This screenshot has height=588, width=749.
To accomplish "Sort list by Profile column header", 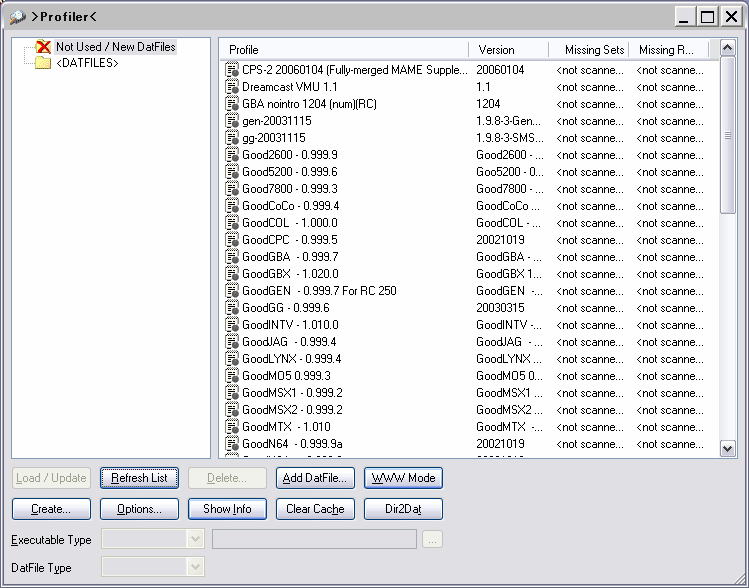I will coord(344,50).
